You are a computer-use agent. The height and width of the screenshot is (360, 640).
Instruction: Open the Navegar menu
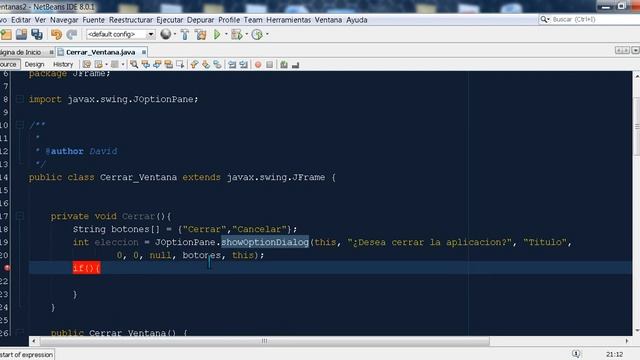[64, 20]
